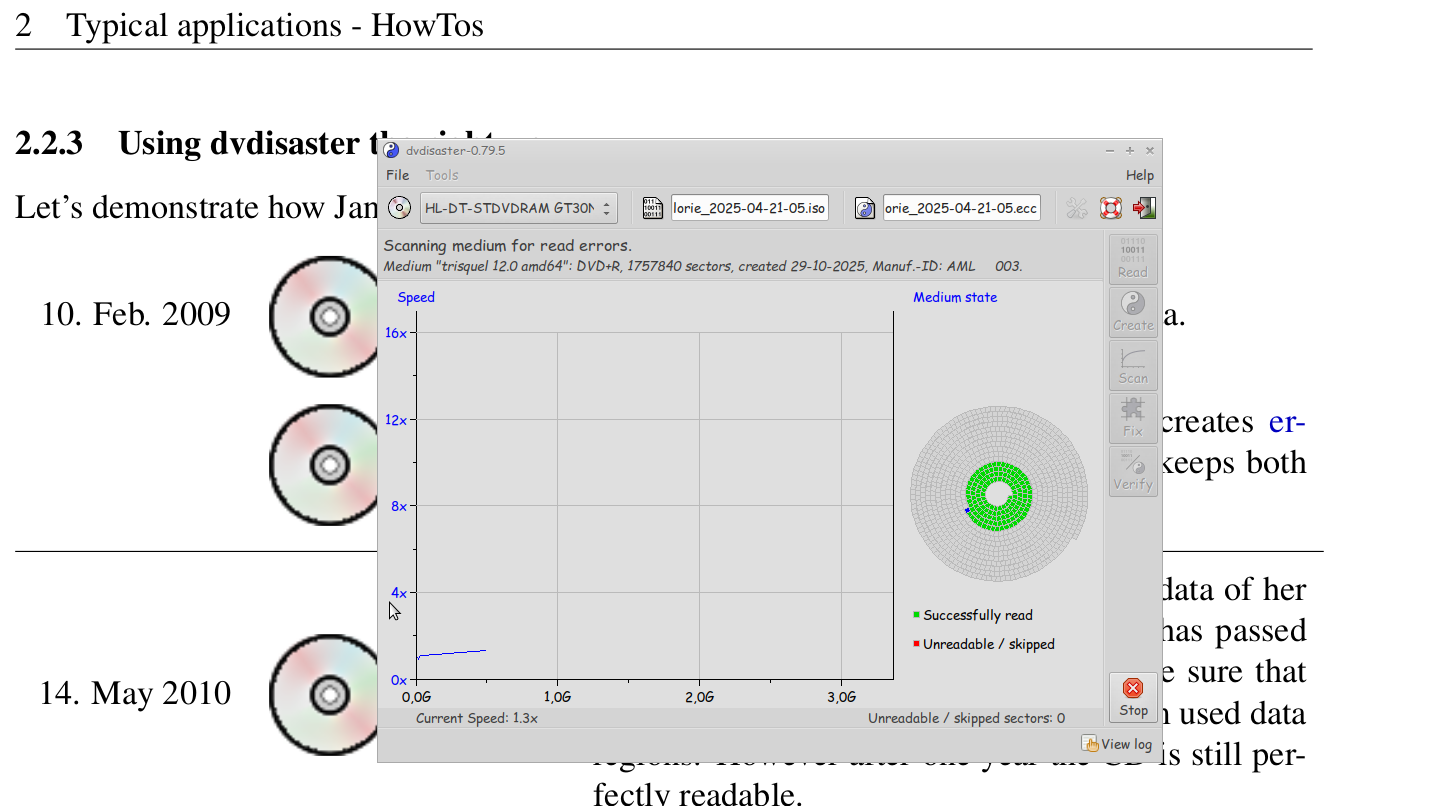1431x806 pixels.
Task: Click the CD drive icon in toolbar
Action: (399, 208)
